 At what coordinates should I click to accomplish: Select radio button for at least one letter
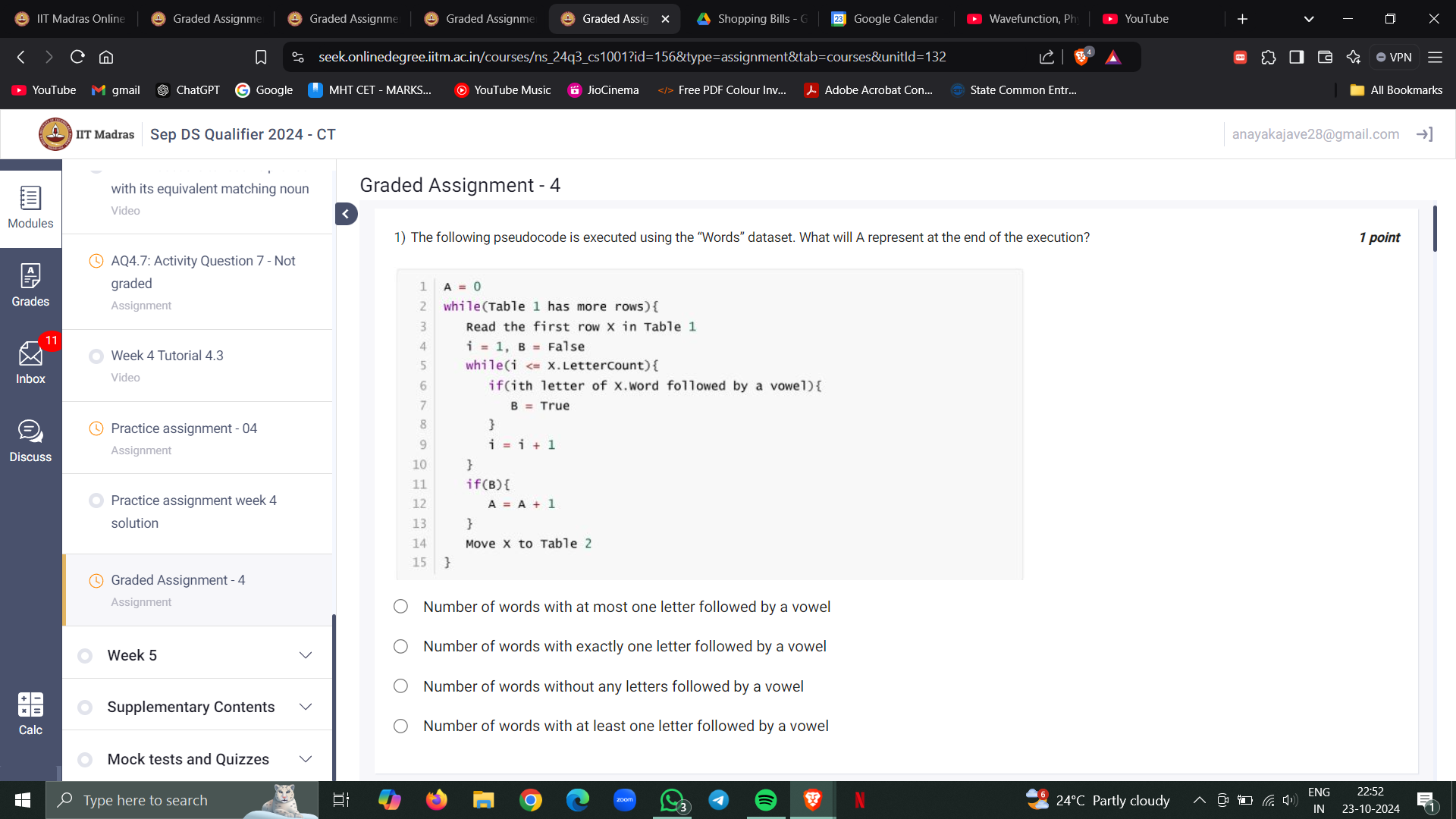coord(403,726)
